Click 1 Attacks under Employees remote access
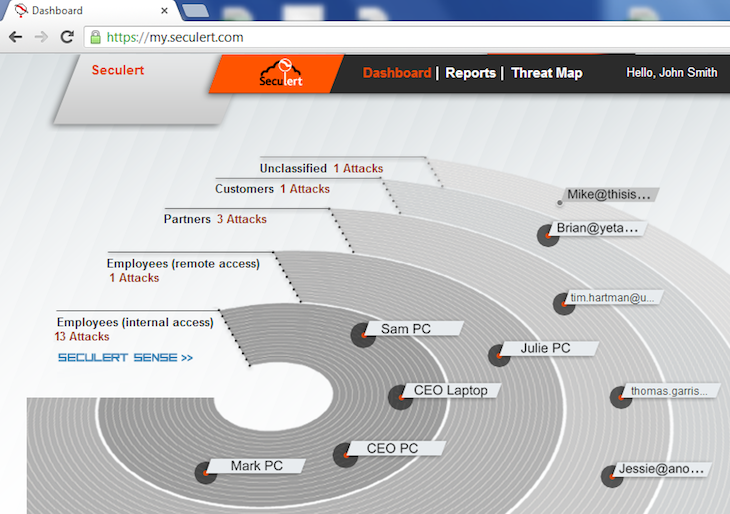The image size is (730, 514). tap(134, 277)
